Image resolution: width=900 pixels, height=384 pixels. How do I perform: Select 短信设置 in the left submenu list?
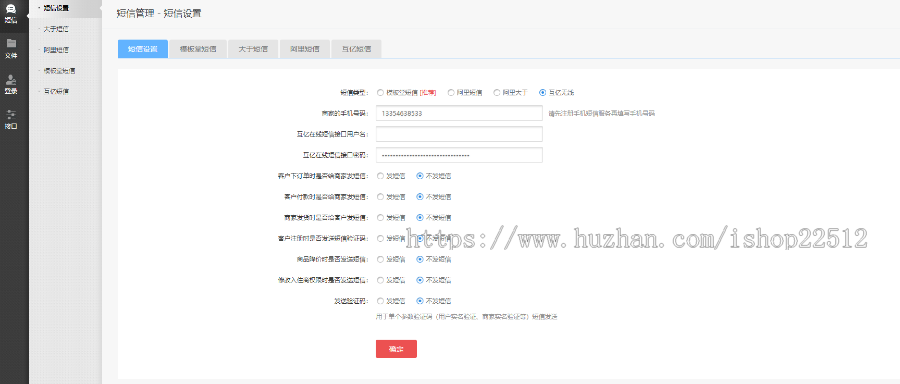point(56,8)
